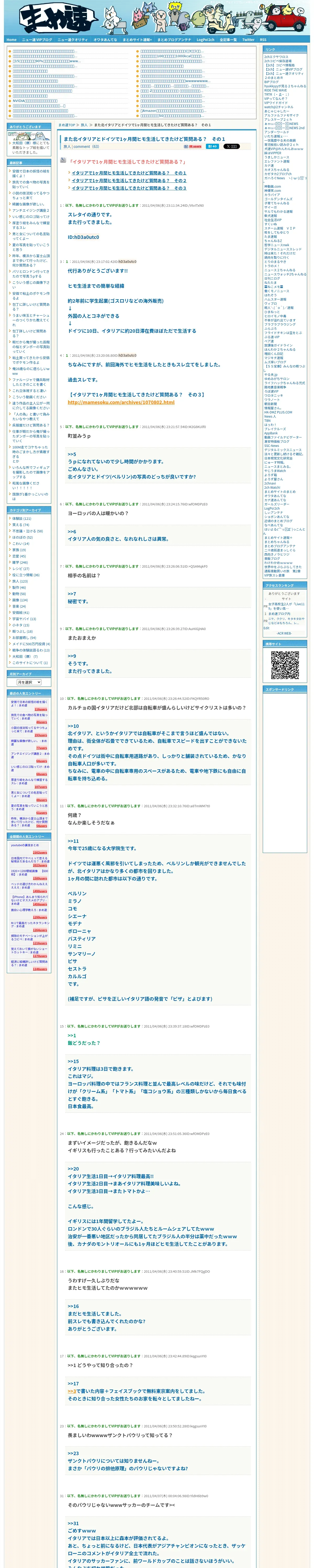Open the 笑える (74) category
This screenshot has height=1568, width=314.
tap(21, 525)
